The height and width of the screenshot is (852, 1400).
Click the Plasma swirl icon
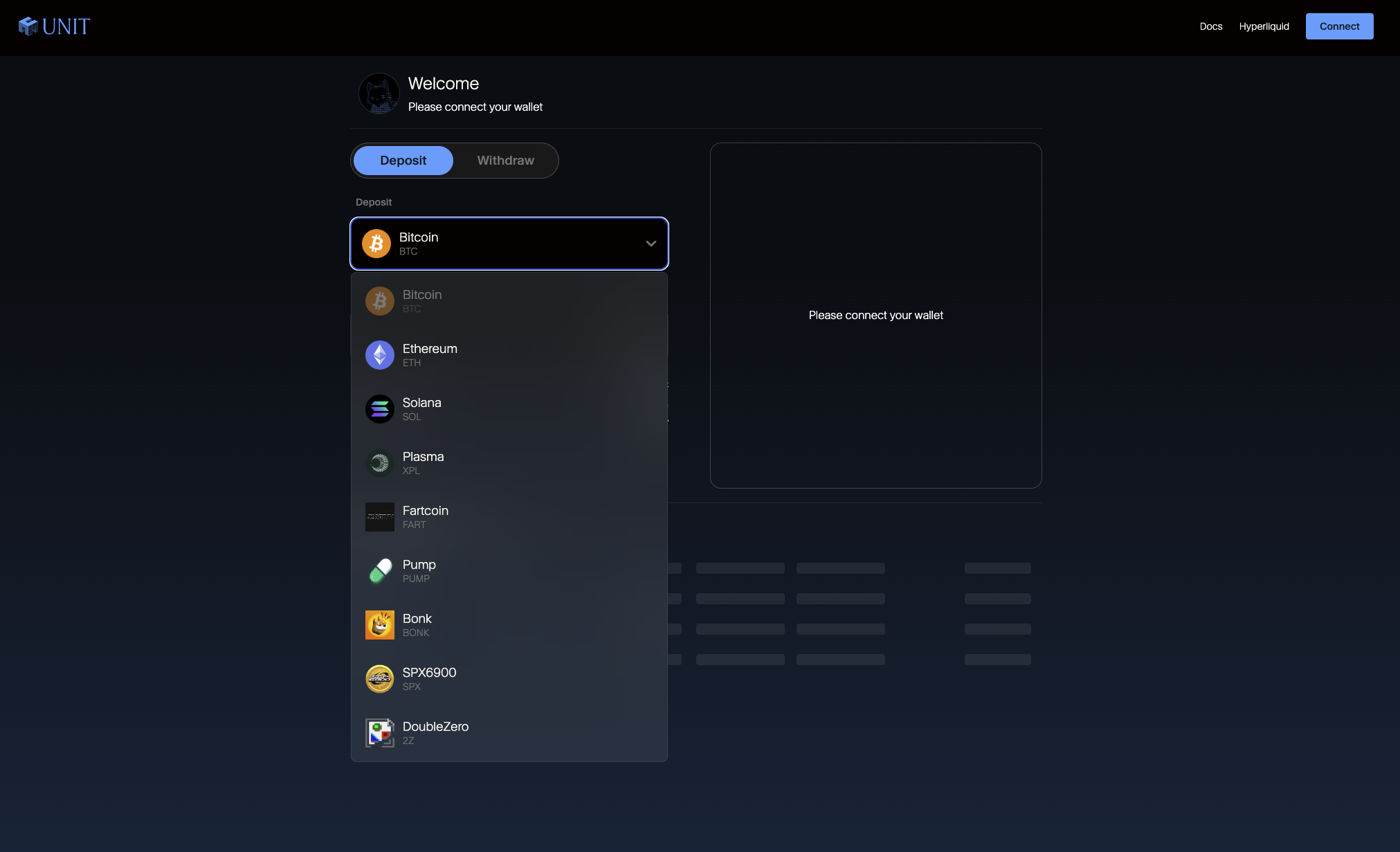point(379,463)
